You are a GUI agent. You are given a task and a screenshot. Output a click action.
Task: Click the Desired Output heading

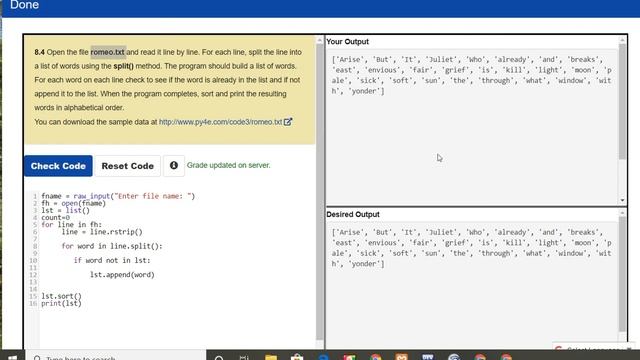(x=353, y=214)
